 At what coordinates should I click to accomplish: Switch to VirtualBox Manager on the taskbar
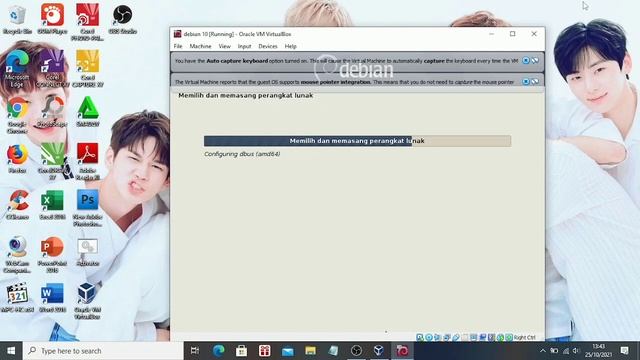click(379, 351)
